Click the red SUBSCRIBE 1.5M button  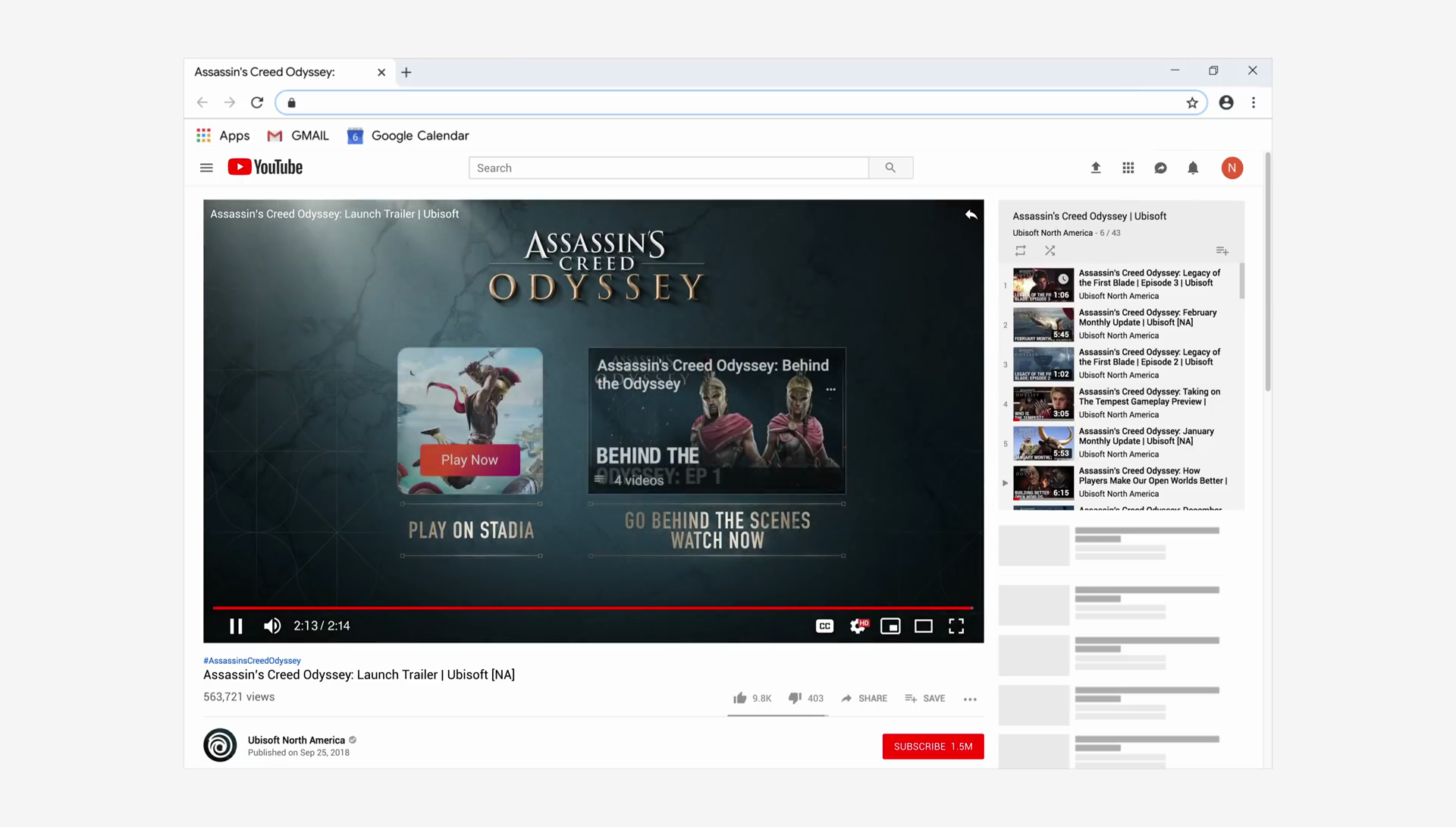pyautogui.click(x=933, y=747)
